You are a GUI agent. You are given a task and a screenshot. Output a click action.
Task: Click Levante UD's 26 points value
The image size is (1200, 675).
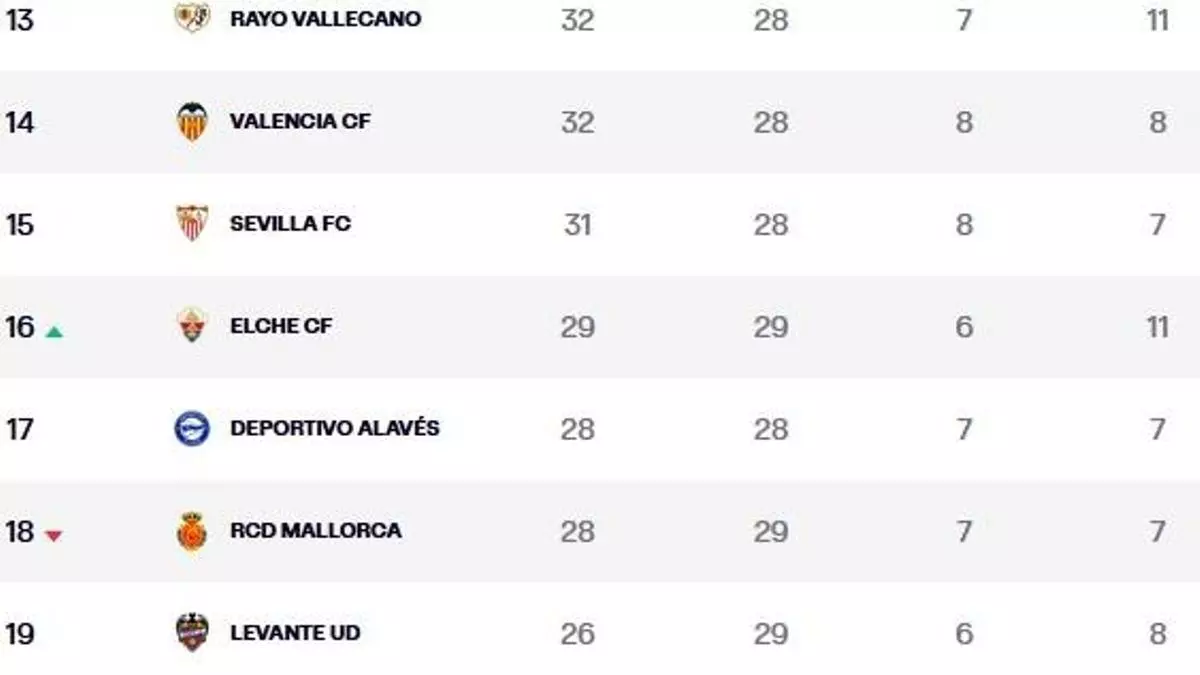click(577, 634)
